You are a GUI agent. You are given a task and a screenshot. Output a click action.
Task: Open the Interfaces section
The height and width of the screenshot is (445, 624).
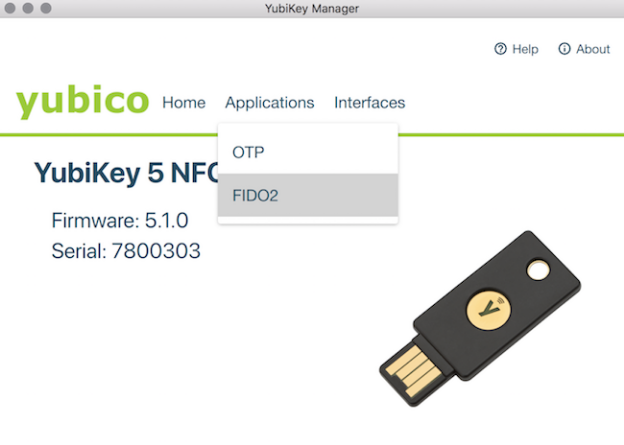(x=369, y=102)
